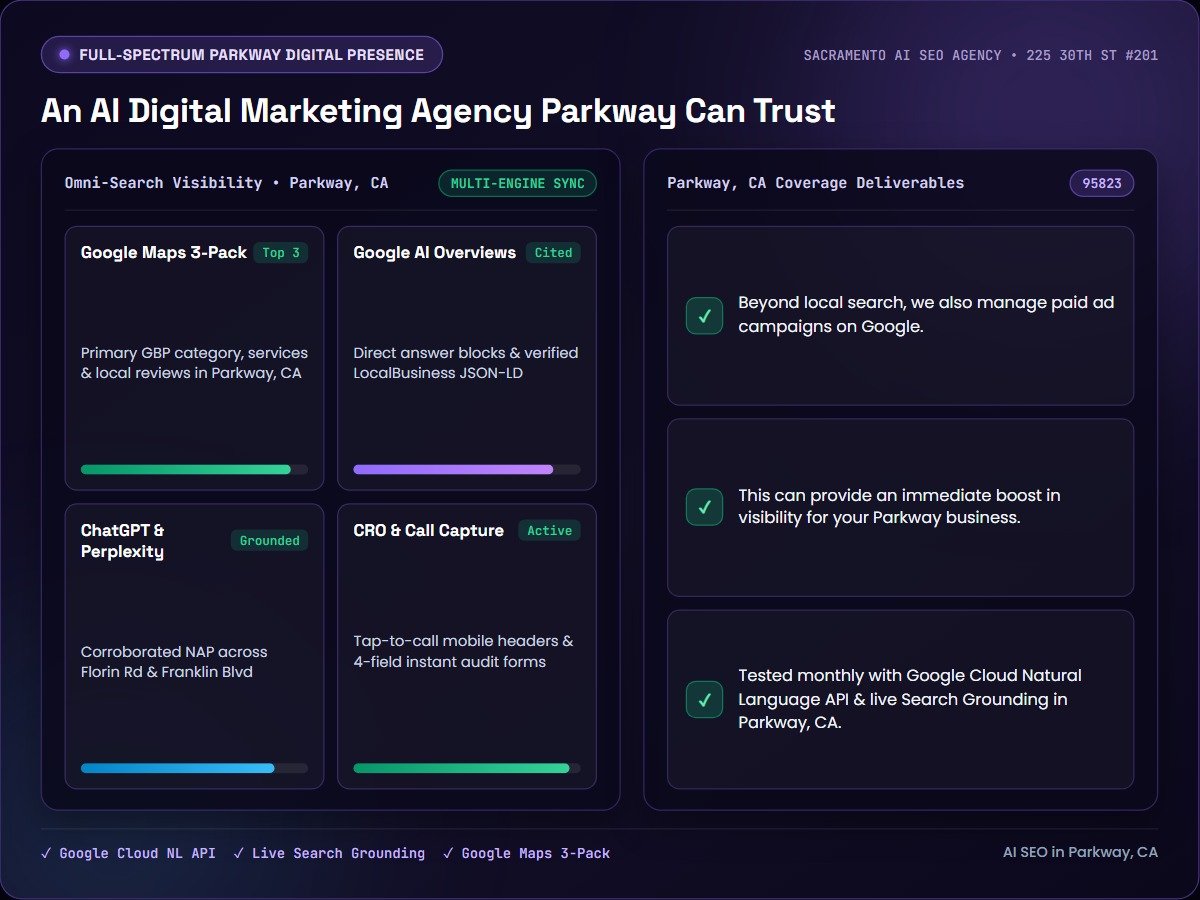The height and width of the screenshot is (900, 1200).
Task: Click the Multi-Engine Sync badge
Action: click(x=518, y=184)
